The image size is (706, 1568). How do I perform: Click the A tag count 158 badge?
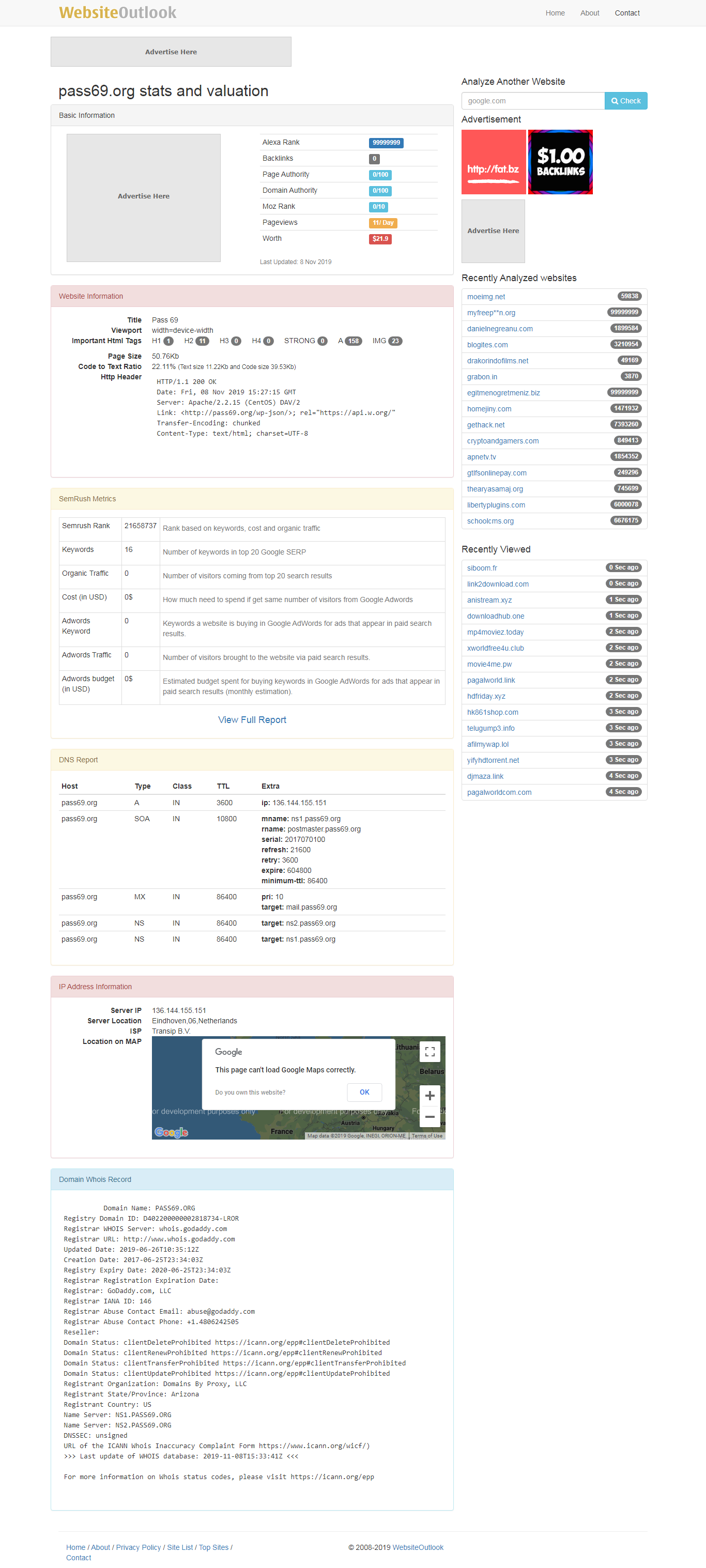click(x=354, y=341)
